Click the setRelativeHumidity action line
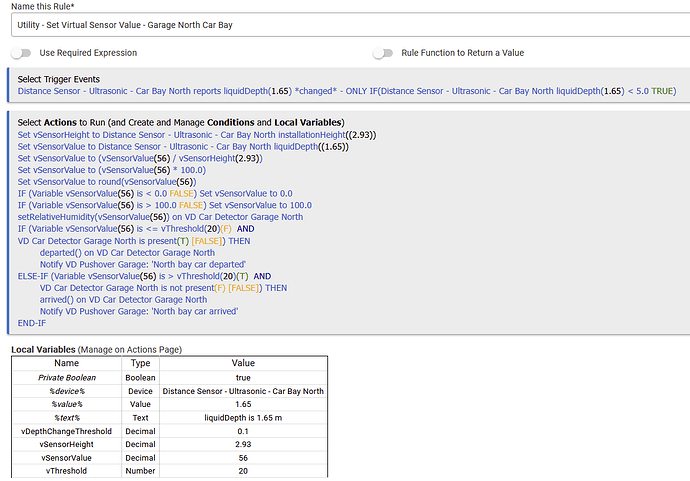 coord(160,217)
